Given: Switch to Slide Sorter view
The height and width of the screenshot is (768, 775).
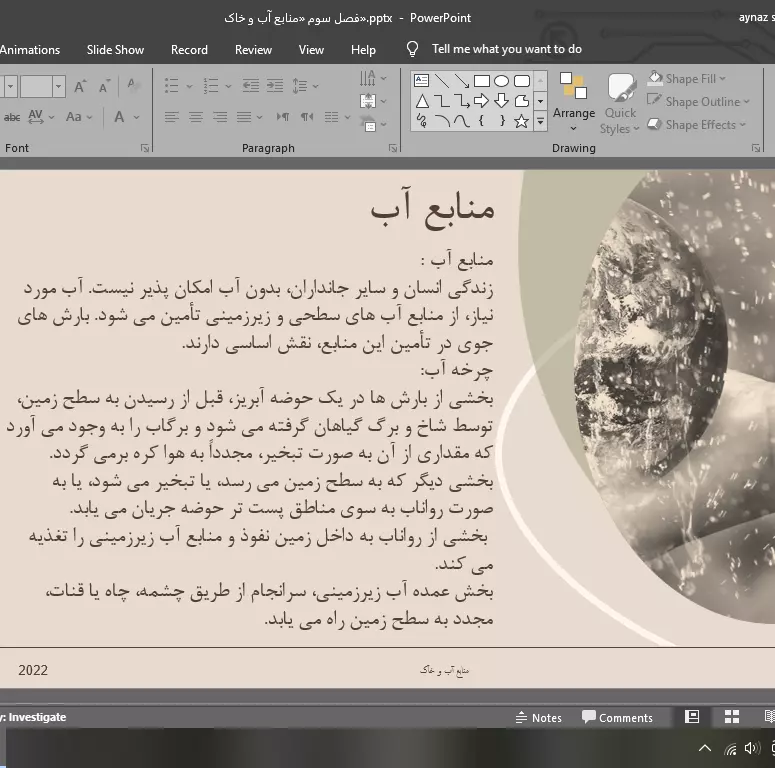Looking at the screenshot, I should coord(732,717).
